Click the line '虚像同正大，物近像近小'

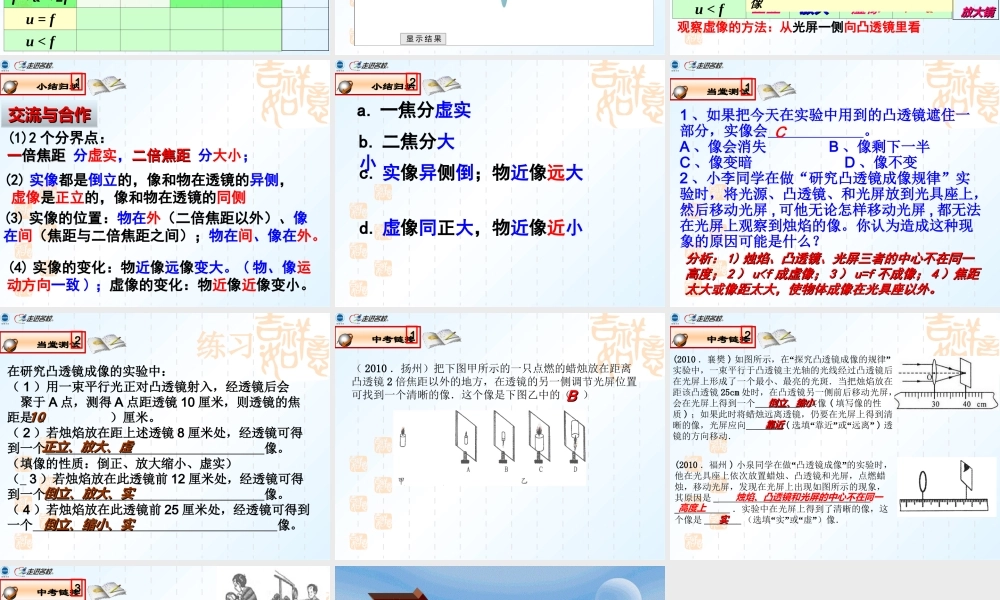tap(483, 228)
